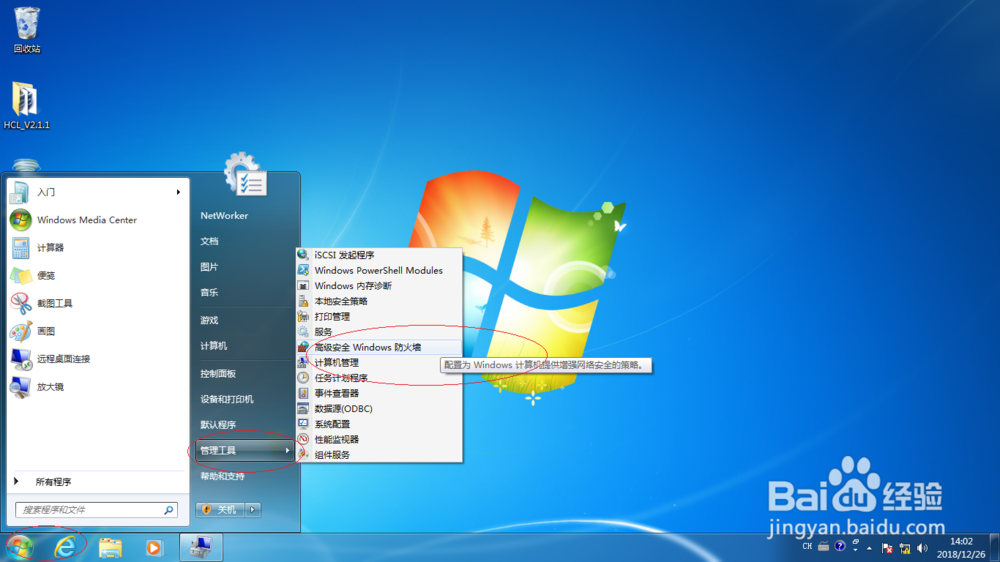Click the Windows 内存诊断 icon

[304, 285]
